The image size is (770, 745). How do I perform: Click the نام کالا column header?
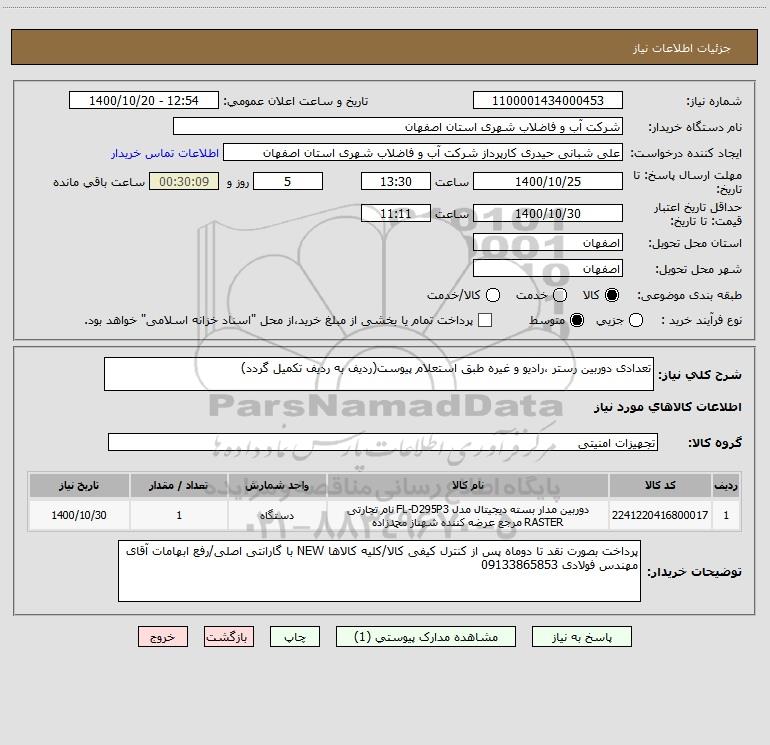pos(468,485)
